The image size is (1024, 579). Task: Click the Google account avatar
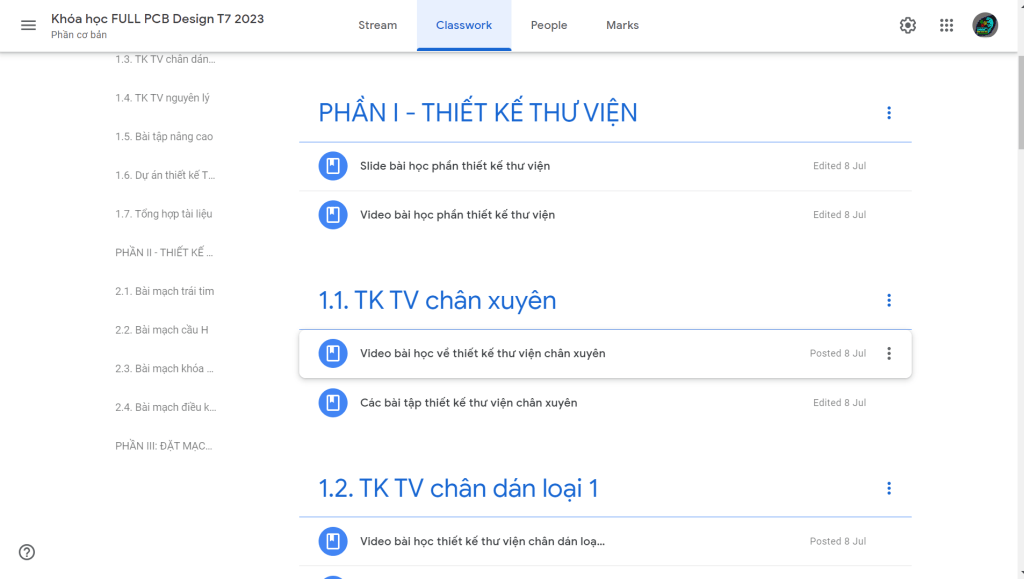click(x=985, y=25)
